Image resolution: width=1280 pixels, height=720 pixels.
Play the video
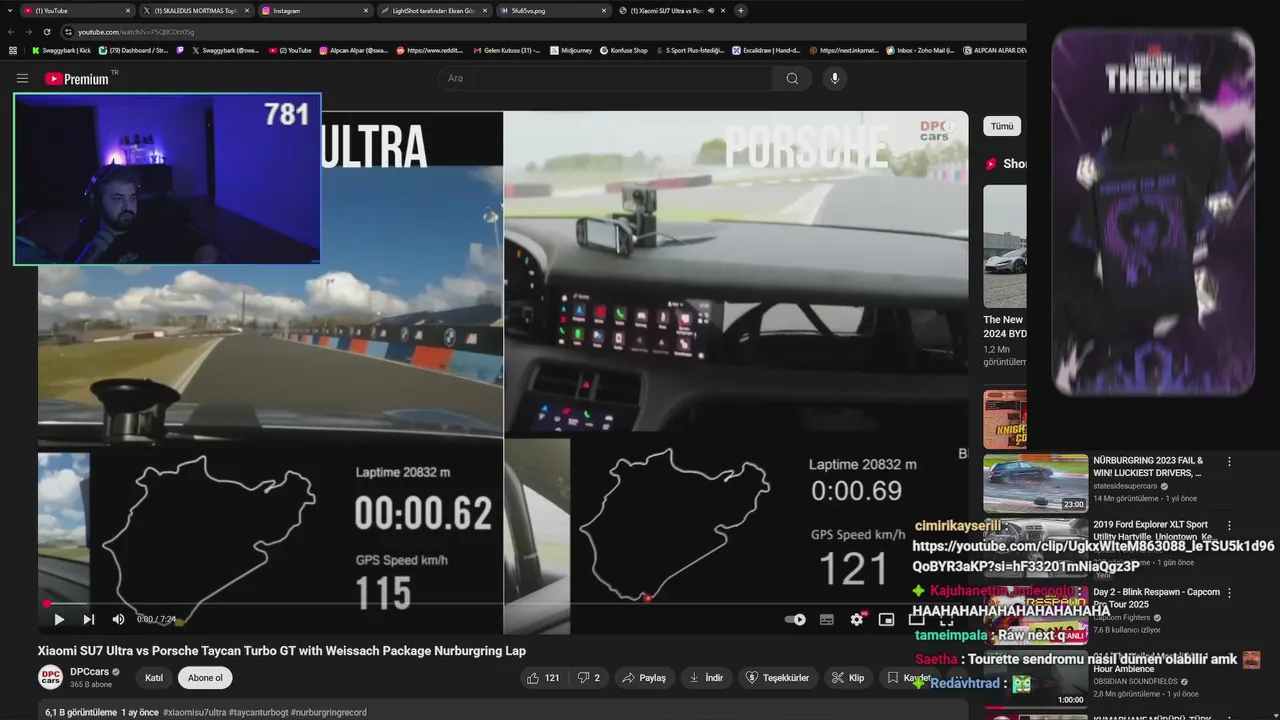[59, 619]
